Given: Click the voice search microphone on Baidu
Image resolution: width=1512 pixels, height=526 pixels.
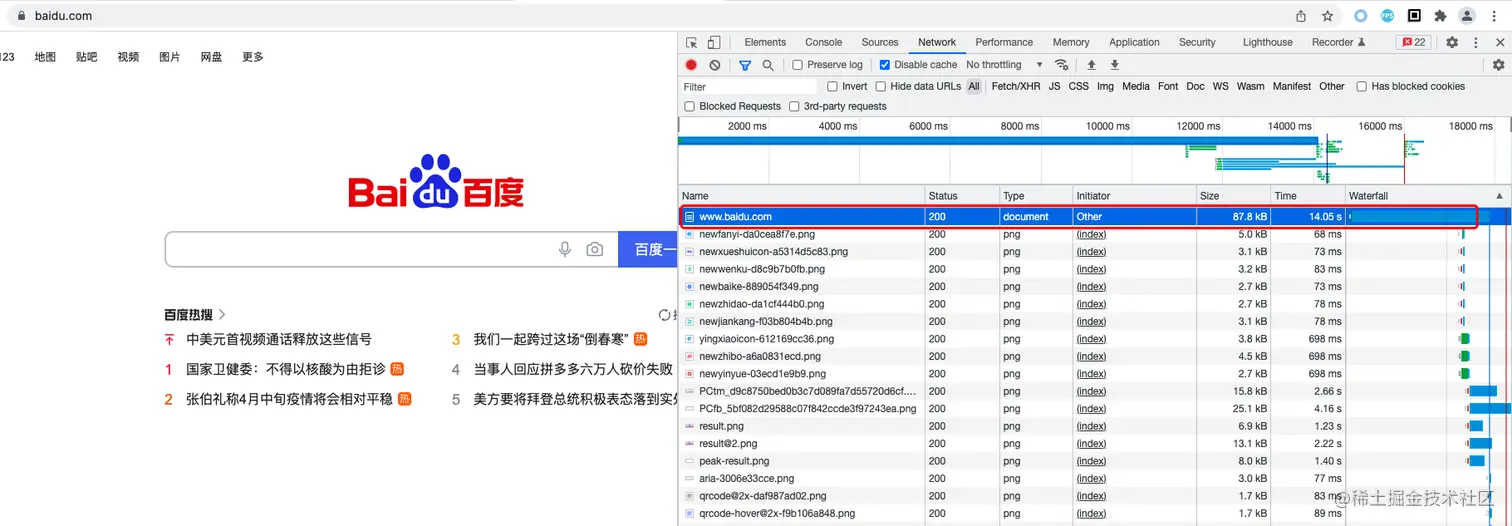Looking at the screenshot, I should click(565, 249).
